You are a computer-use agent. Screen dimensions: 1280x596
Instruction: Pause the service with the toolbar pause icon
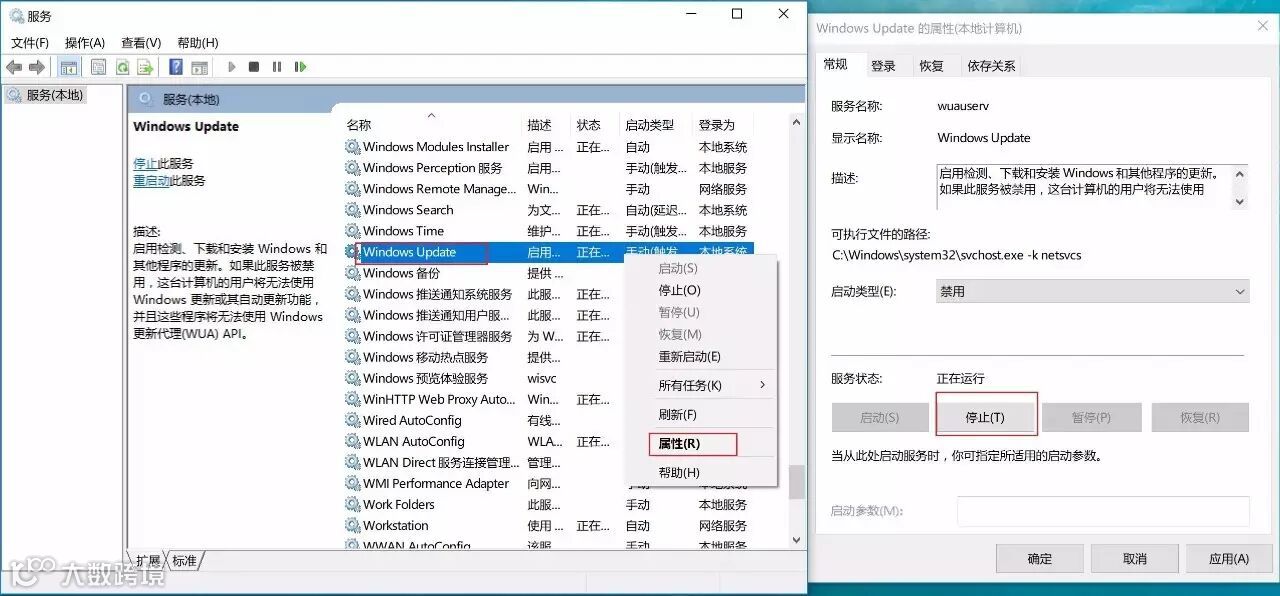point(277,67)
